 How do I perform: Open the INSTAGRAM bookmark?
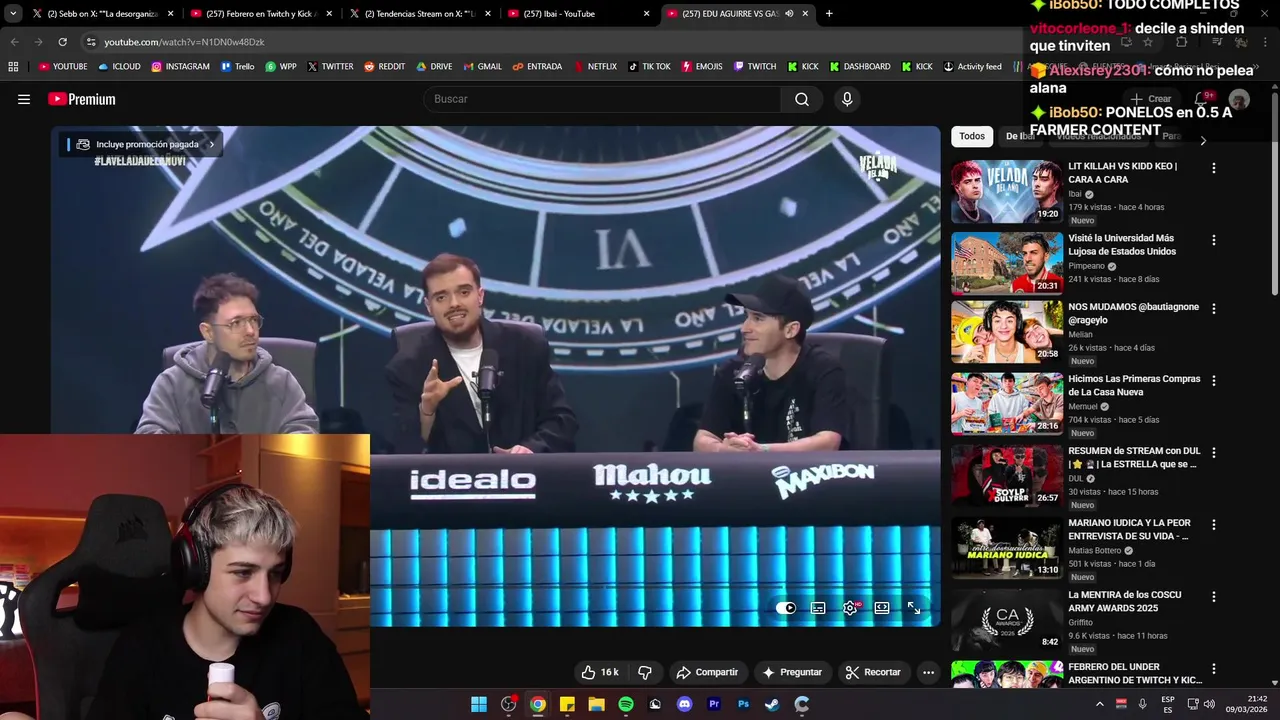pyautogui.click(x=180, y=67)
